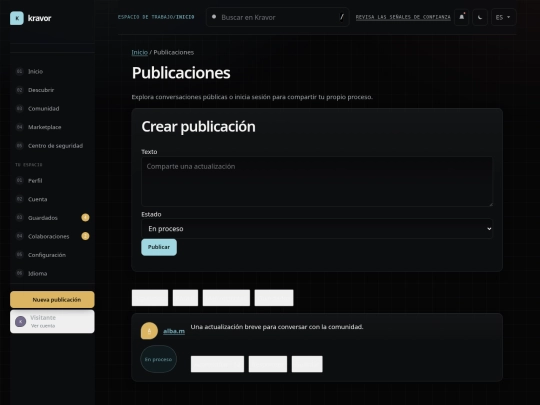The height and width of the screenshot is (405, 540).
Task: Click the slash shortcut in search bar
Action: pyautogui.click(x=342, y=17)
